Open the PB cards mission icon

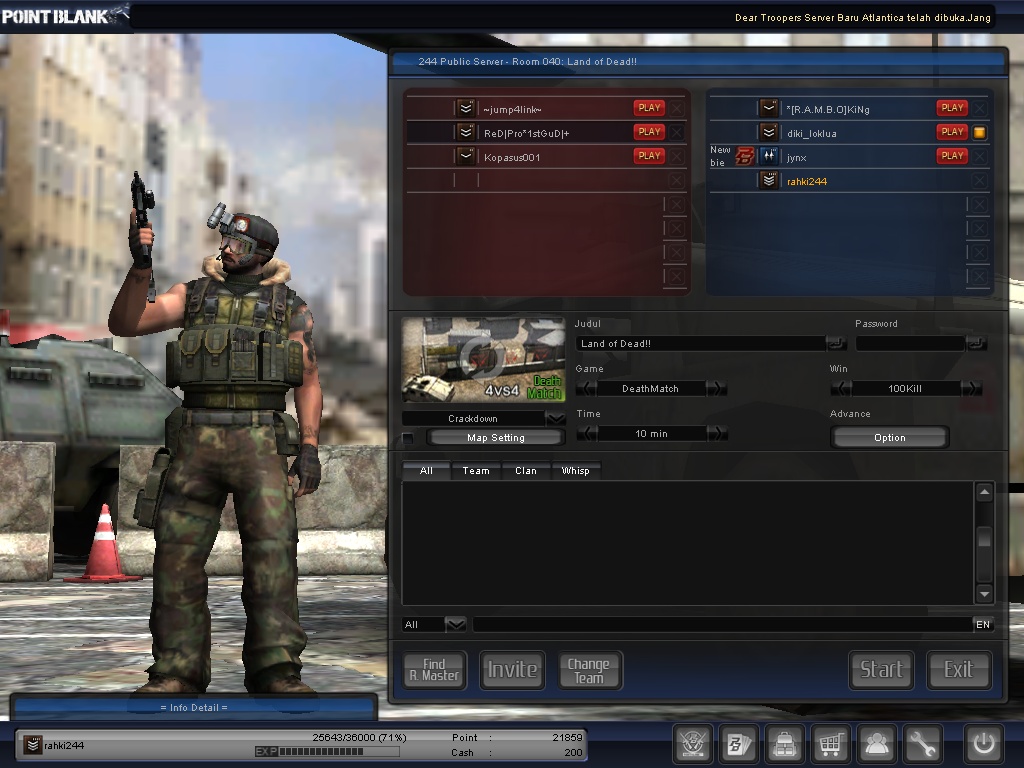coord(739,743)
